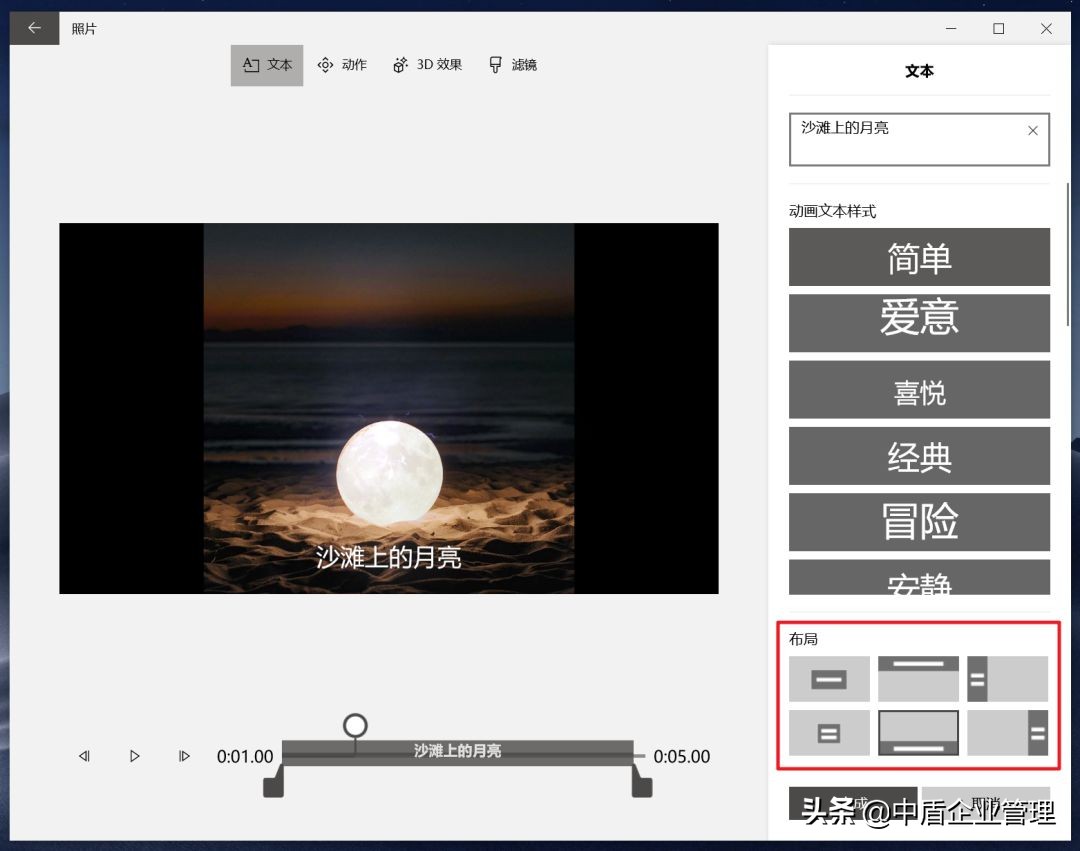The height and width of the screenshot is (851, 1080).
Task: Select the bottom-center text layout option
Action: coord(918,733)
